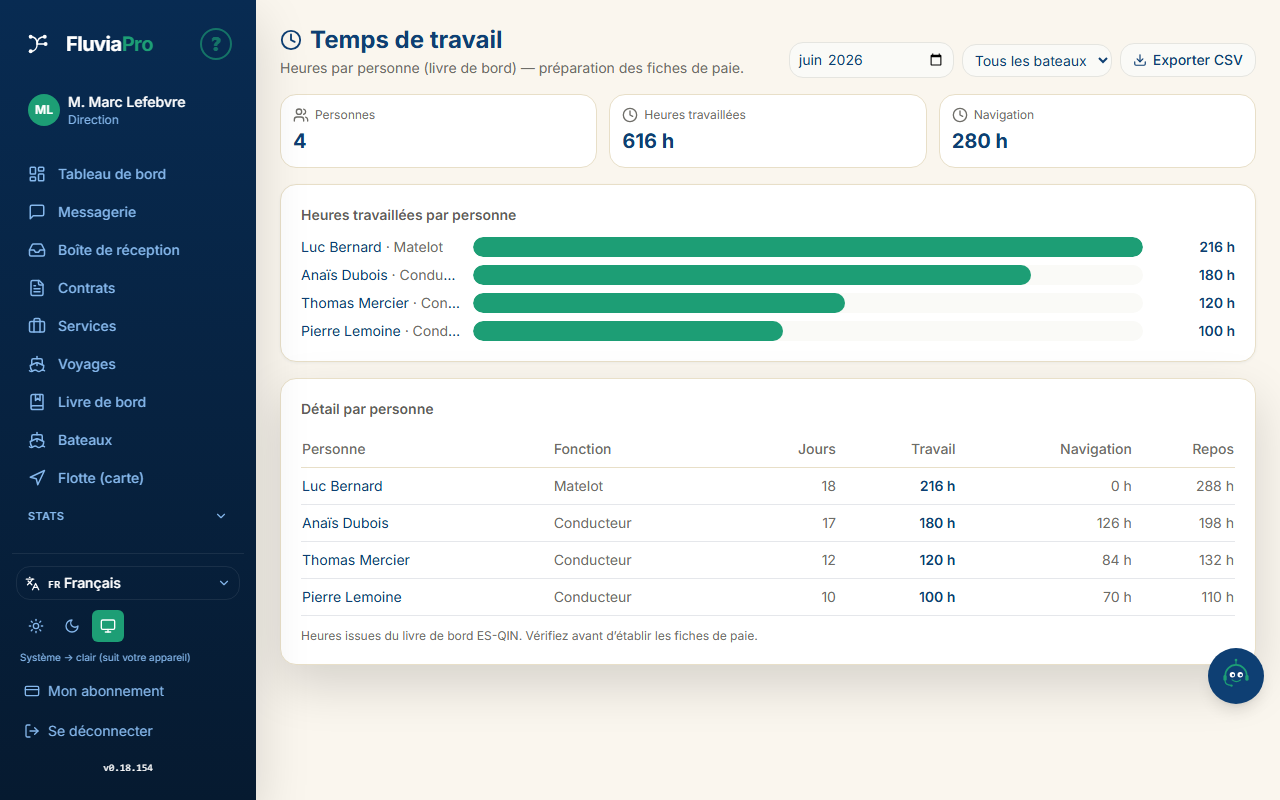Click the 126 h navigation value
The height and width of the screenshot is (800, 1280).
click(1114, 523)
